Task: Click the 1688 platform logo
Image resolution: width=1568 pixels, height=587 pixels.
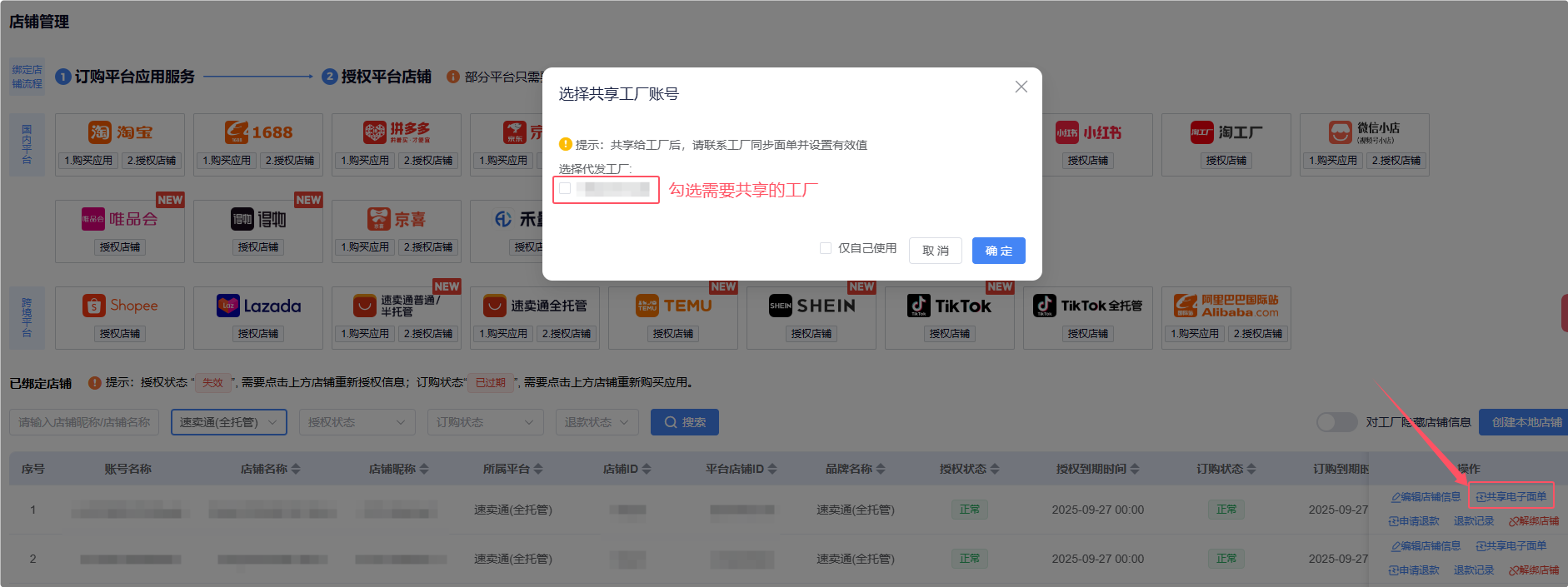Action: pyautogui.click(x=258, y=132)
